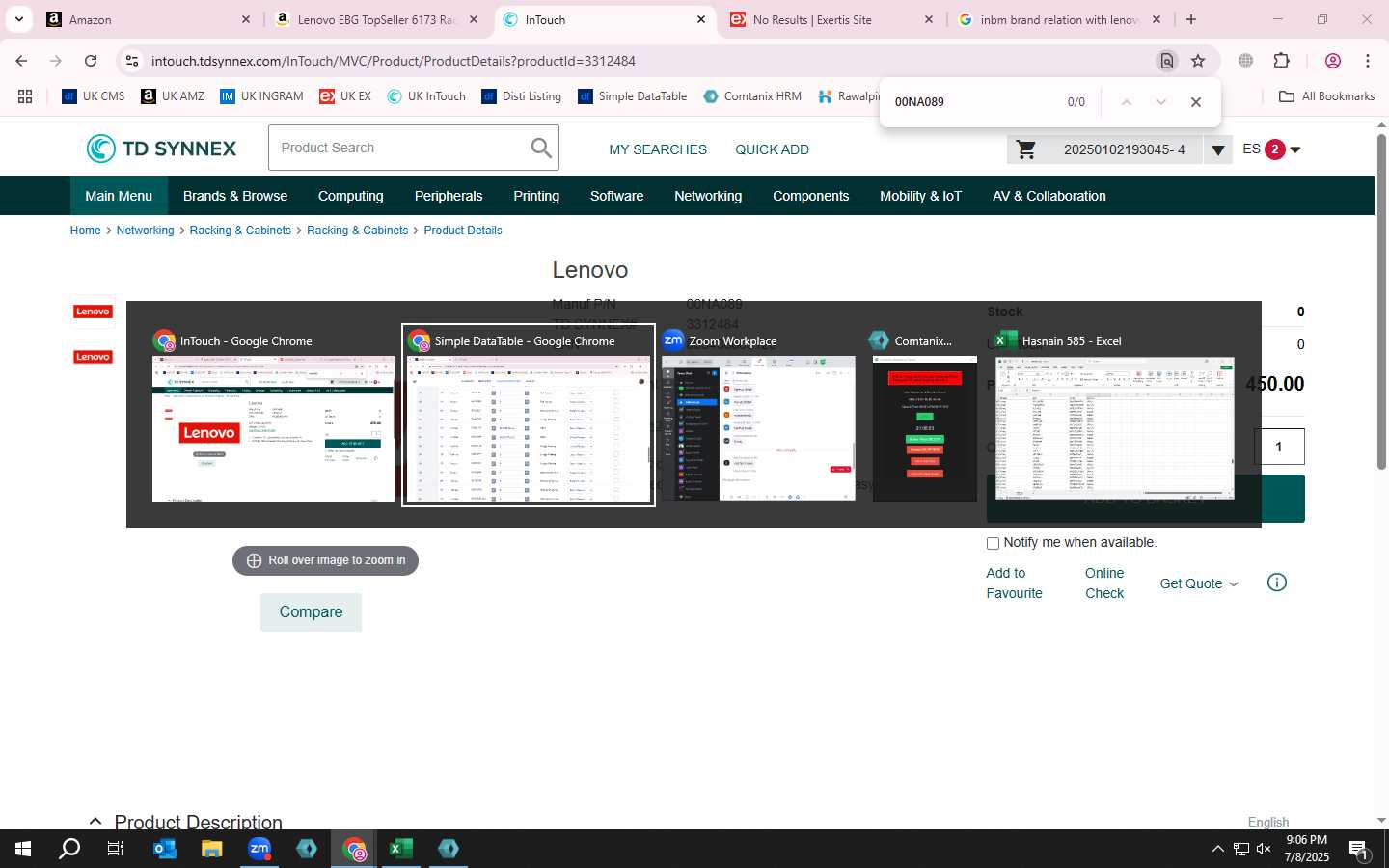Click the shopping cart icon
Screen dimensions: 1389x868
(x=1026, y=149)
